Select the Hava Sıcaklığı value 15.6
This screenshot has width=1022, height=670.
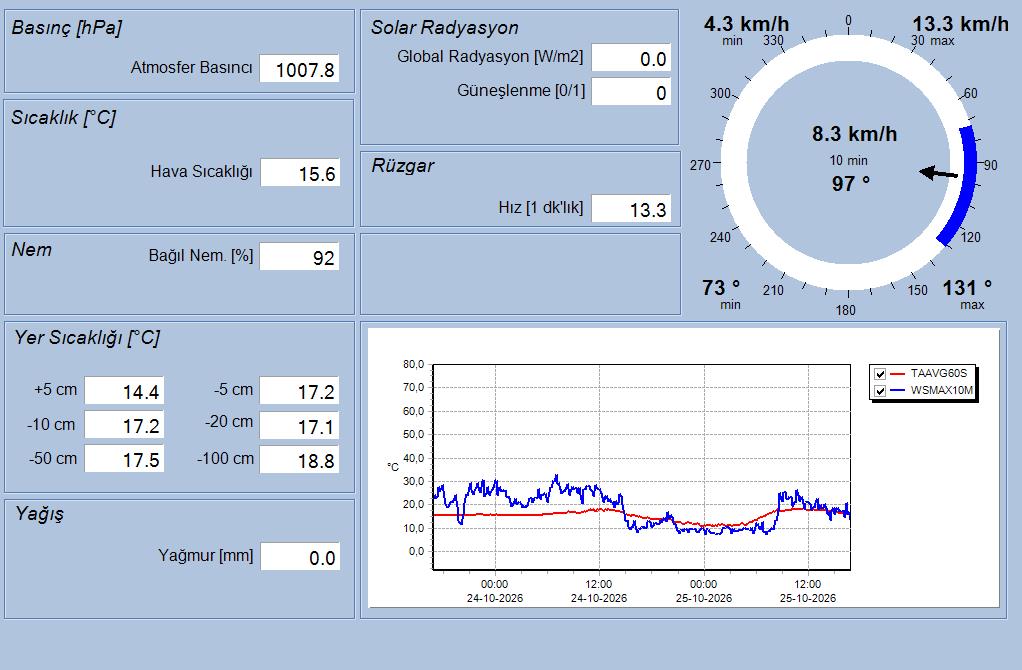click(x=300, y=173)
